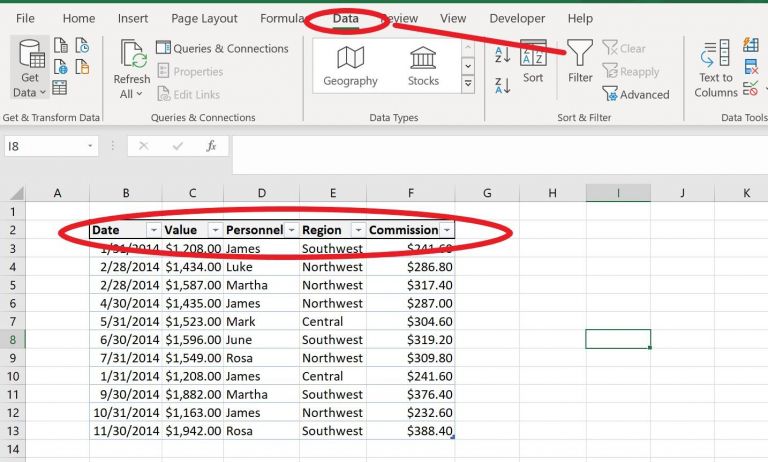
Task: Switch to the Insert ribbon tab
Action: [x=133, y=18]
